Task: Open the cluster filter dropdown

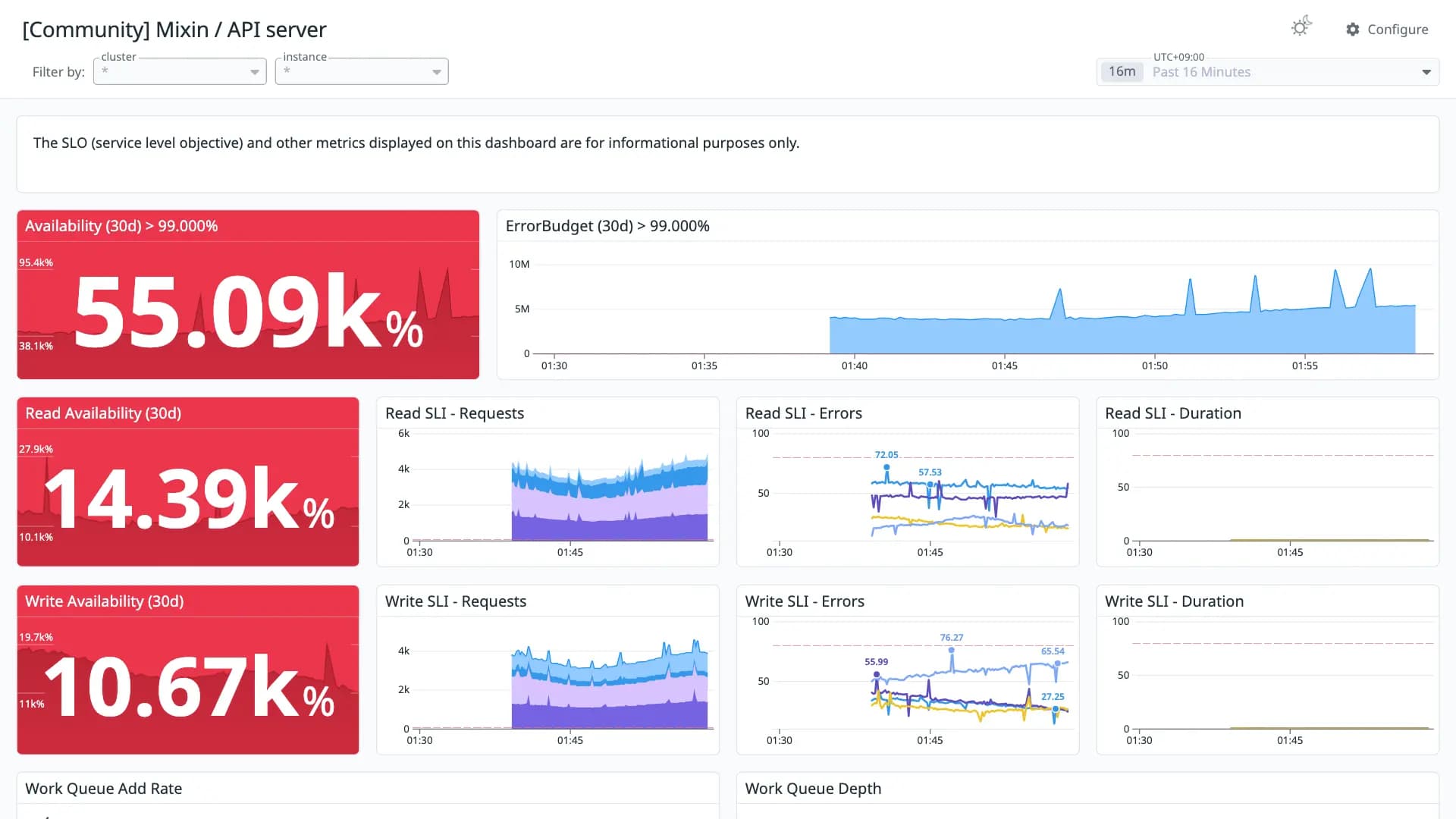Action: coord(180,71)
